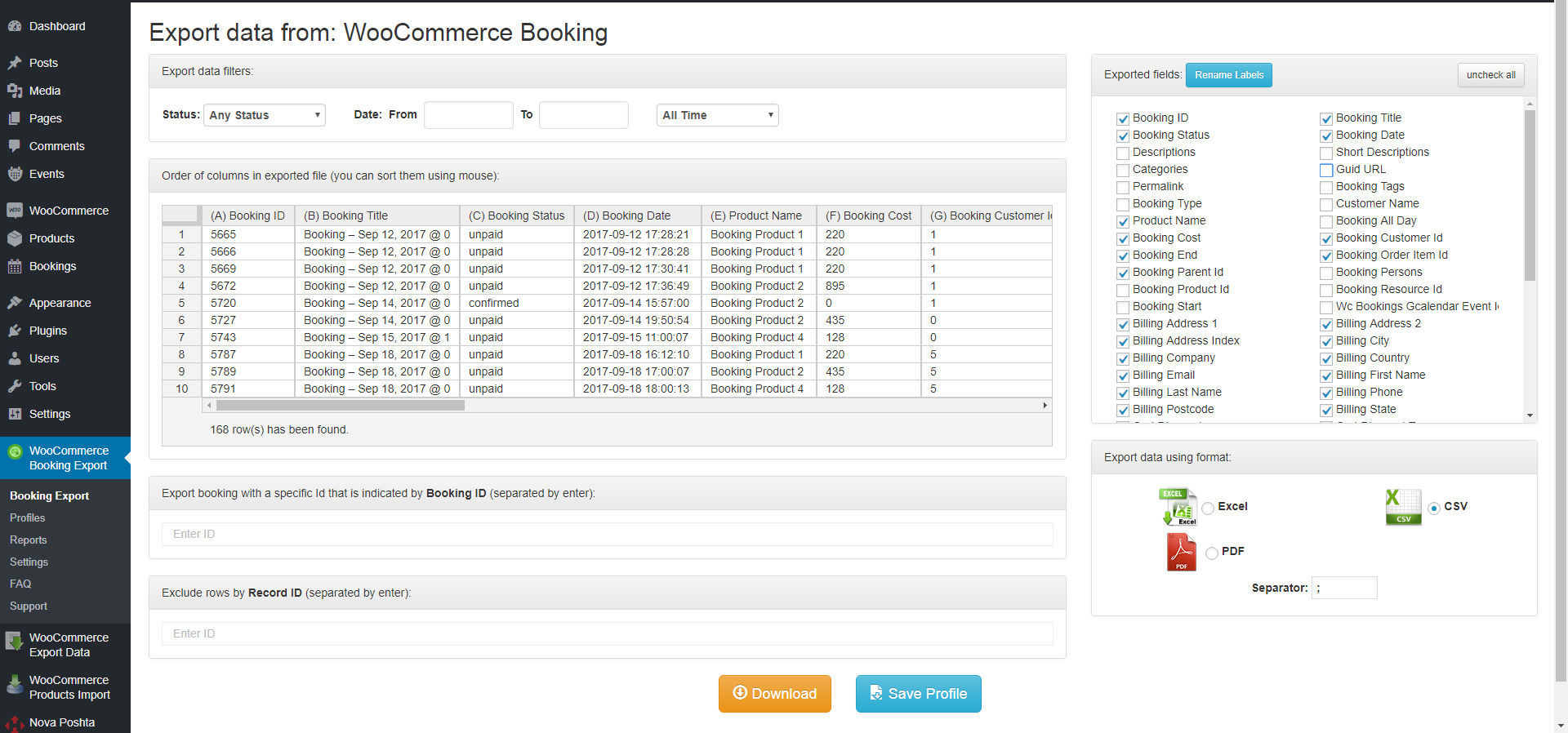Click the Date From input field
This screenshot has height=733, width=1568.
click(x=468, y=115)
